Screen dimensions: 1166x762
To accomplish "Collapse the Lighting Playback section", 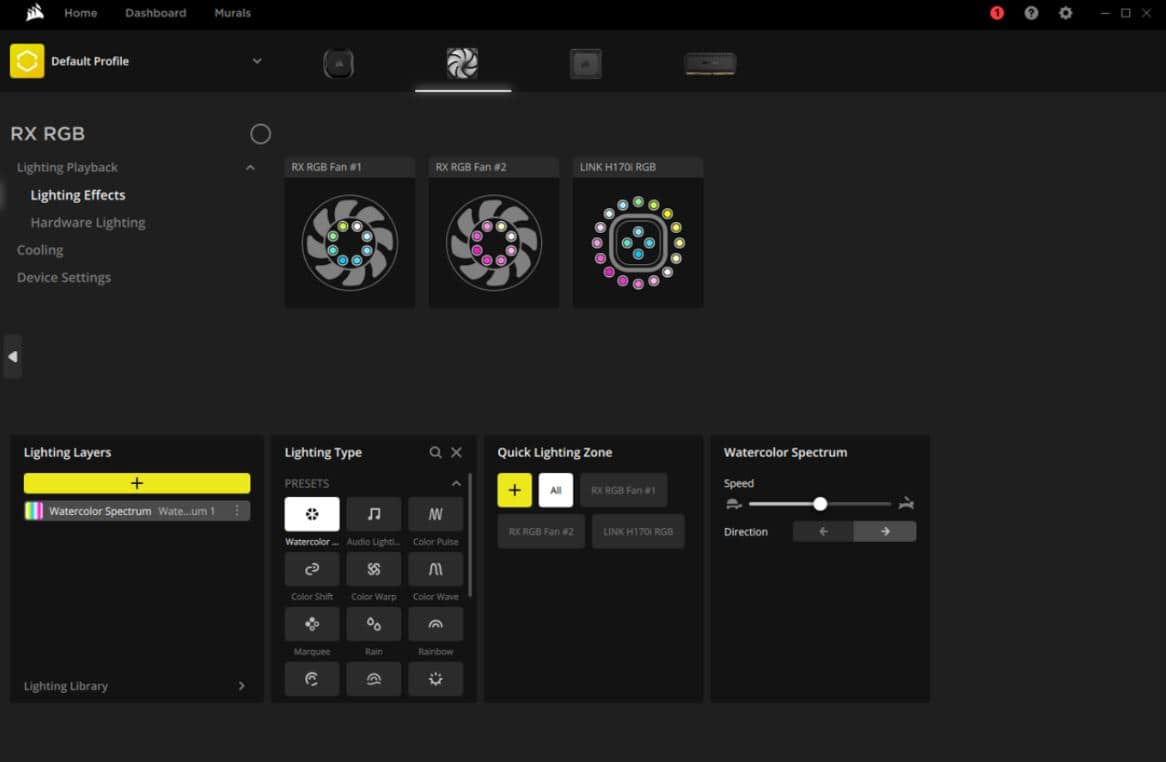I will [250, 167].
